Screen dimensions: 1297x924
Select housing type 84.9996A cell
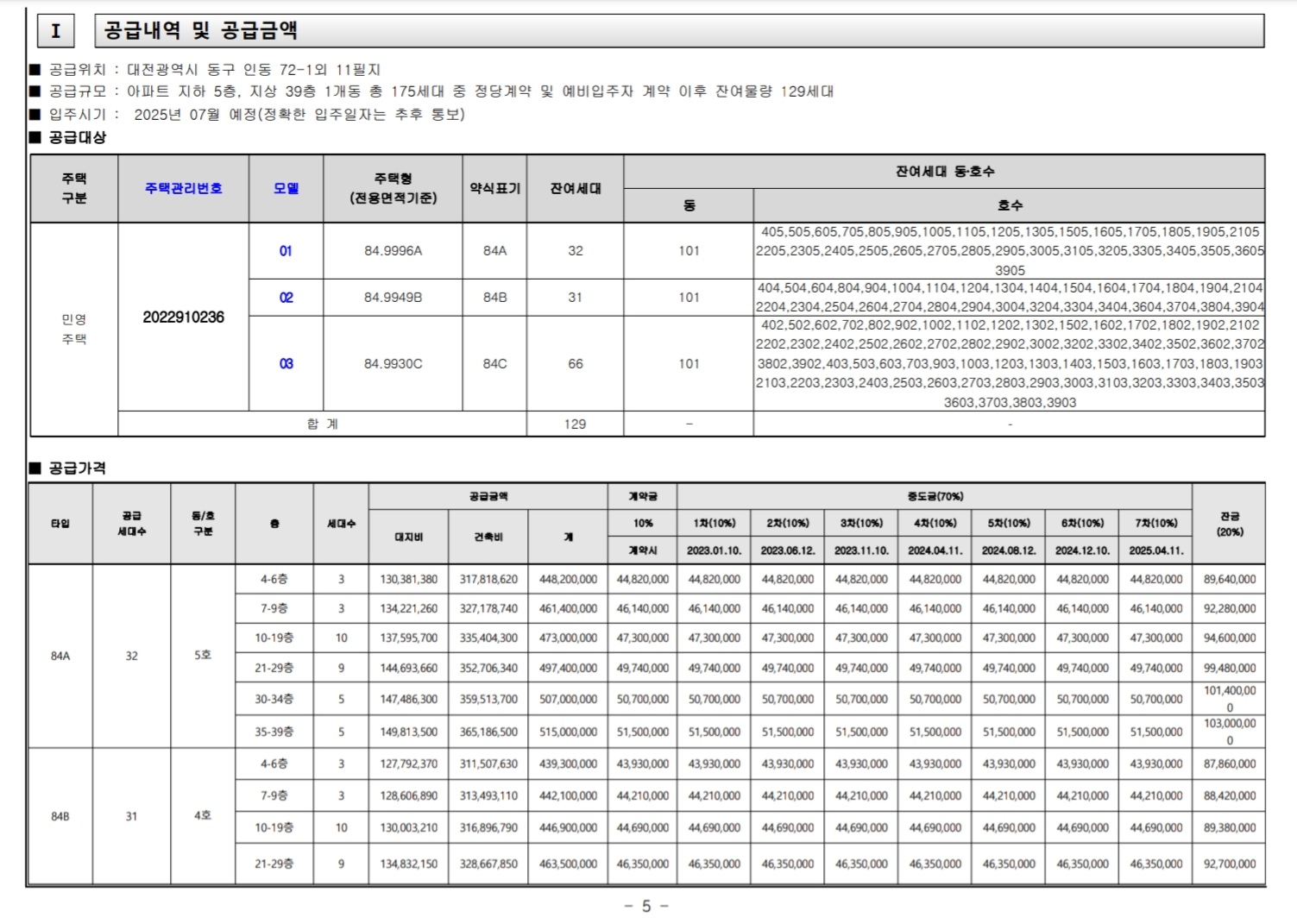[393, 251]
